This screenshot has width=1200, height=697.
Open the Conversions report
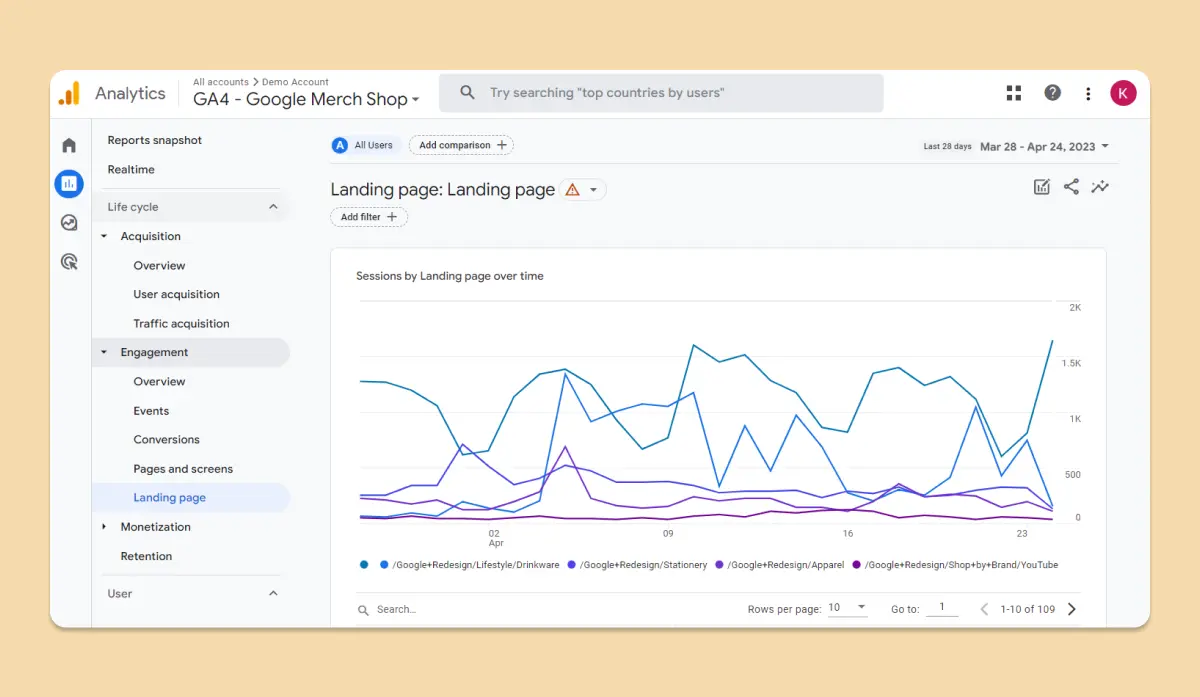[x=167, y=440]
